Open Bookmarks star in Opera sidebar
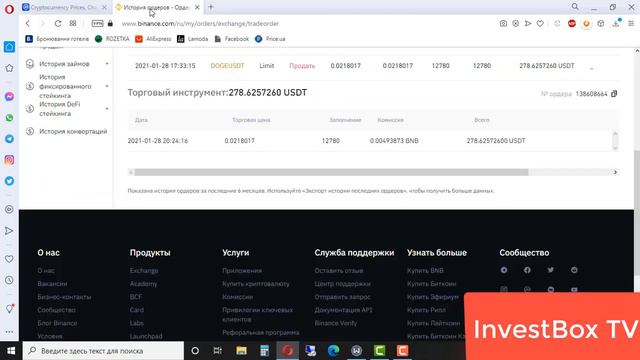The image size is (640, 360). pyautogui.click(x=9, y=68)
